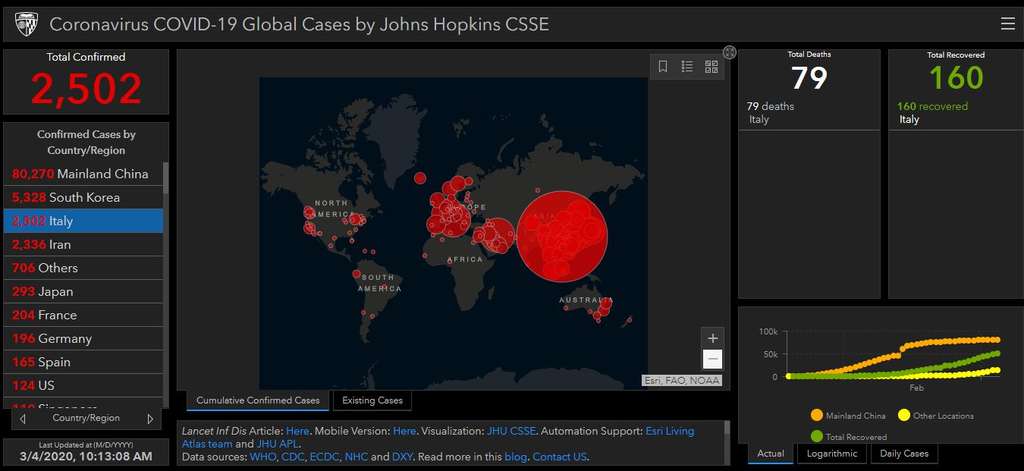1024x471 pixels.
Task: Open the basemap gallery grid icon
Action: click(711, 67)
